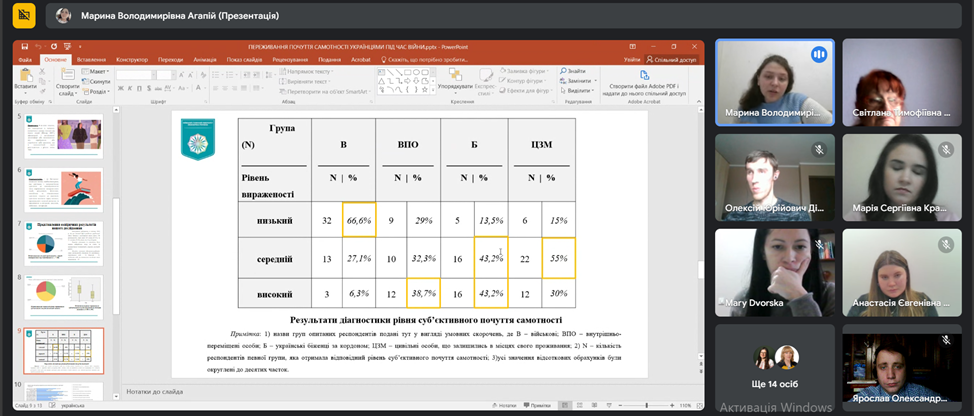Click the Find (Знайти) search icon
The width and height of the screenshot is (974, 416).
coord(572,71)
